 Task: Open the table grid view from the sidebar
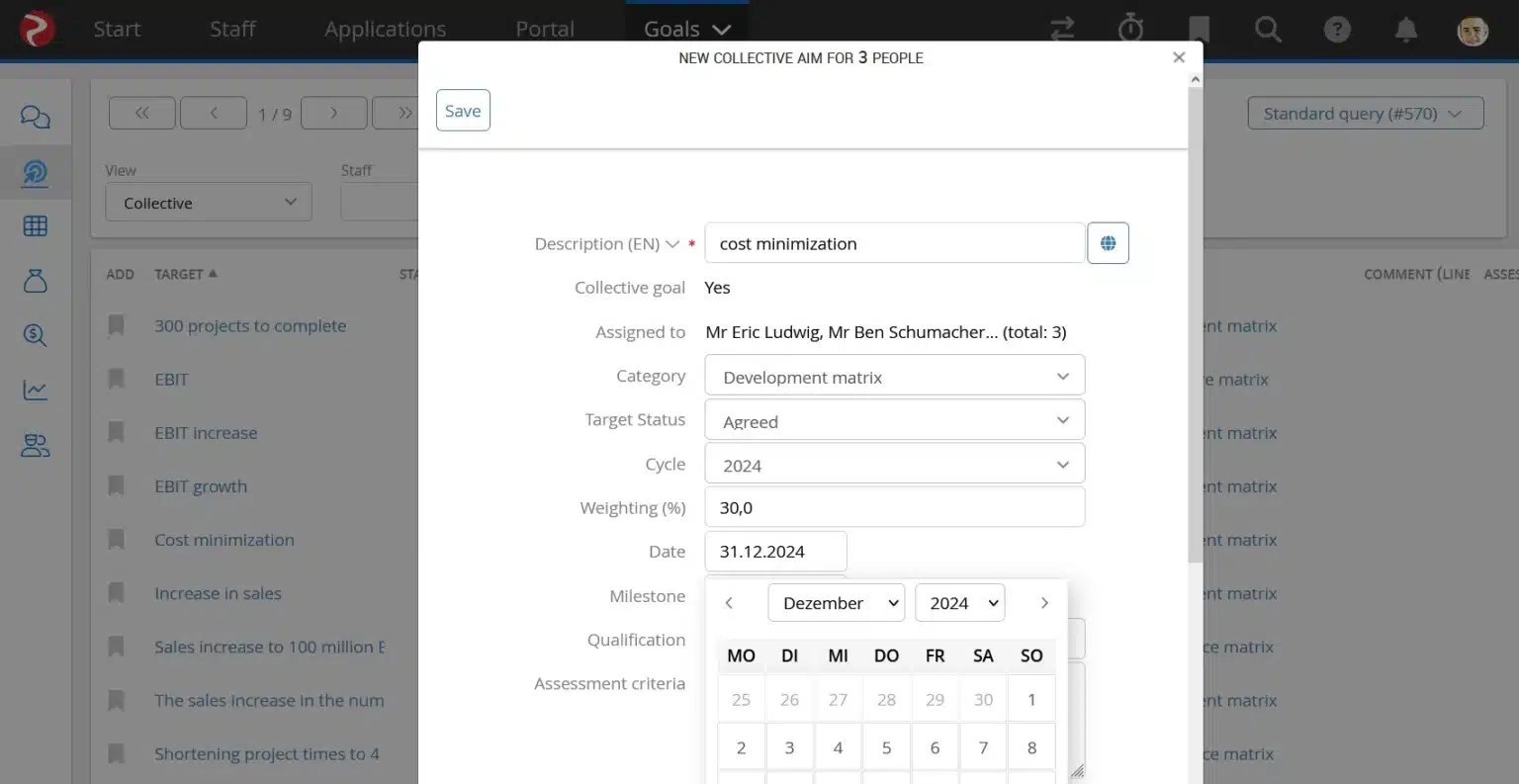(x=36, y=225)
